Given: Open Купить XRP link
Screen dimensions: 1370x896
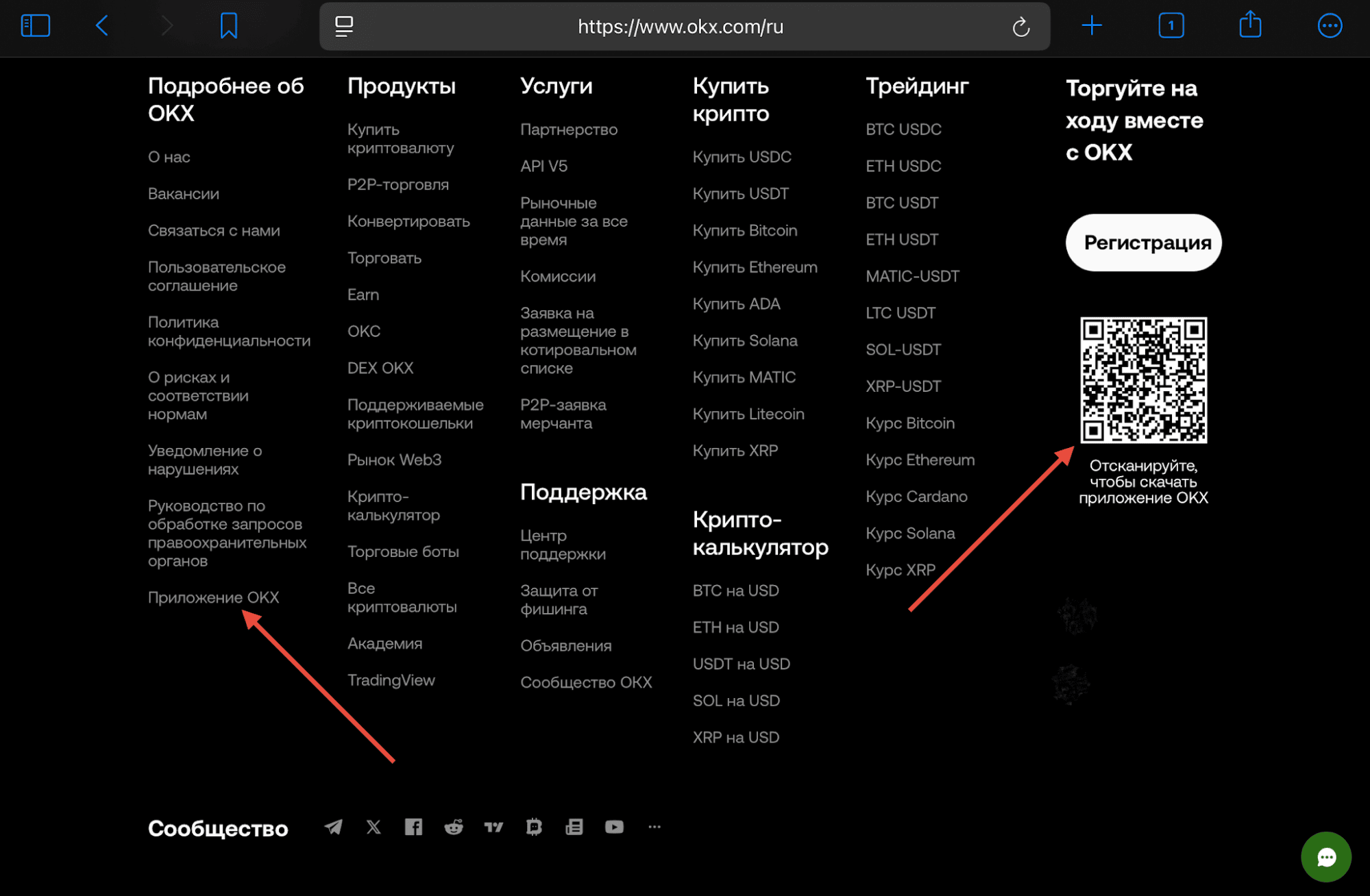Looking at the screenshot, I should (x=735, y=451).
